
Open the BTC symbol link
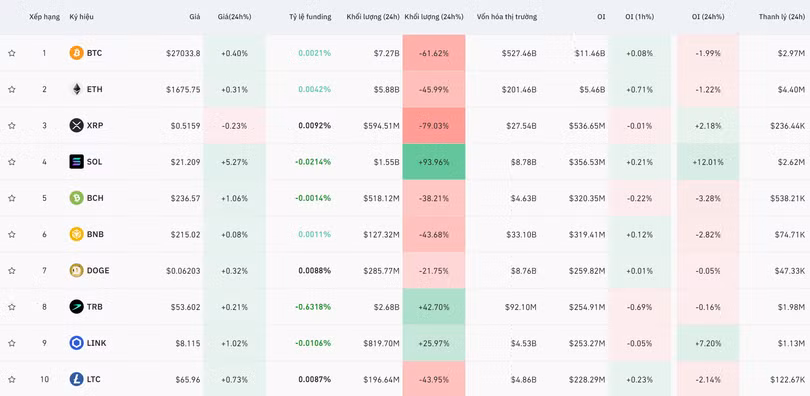(x=95, y=53)
